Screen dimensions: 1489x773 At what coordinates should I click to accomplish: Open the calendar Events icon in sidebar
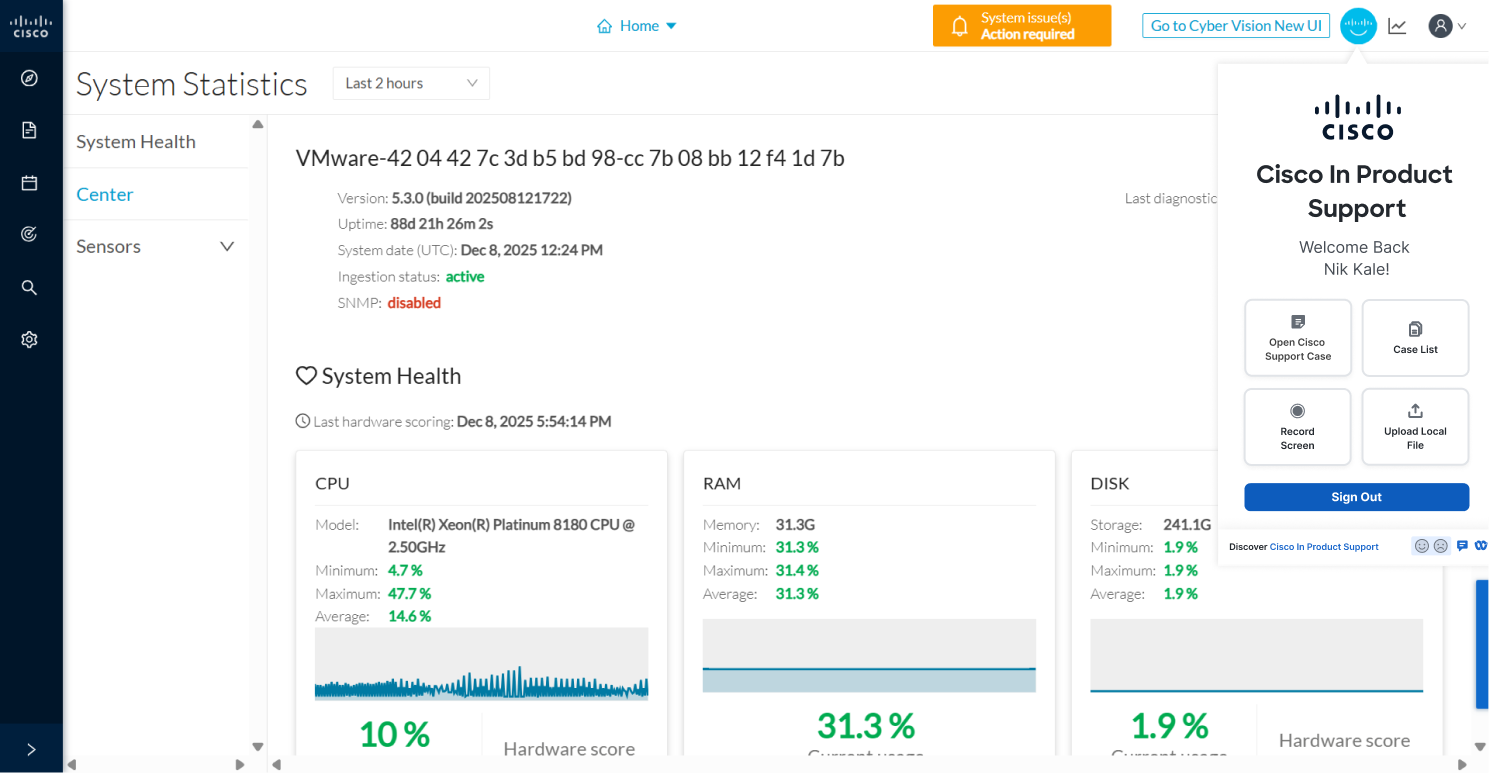pyautogui.click(x=29, y=183)
